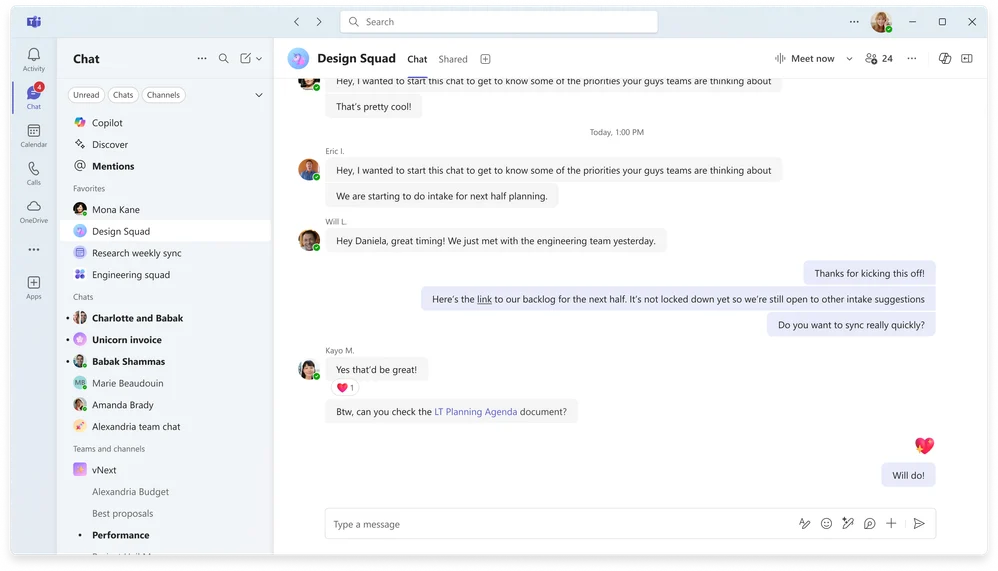998x571 pixels.
Task: Switch to the Shared tab
Action: click(453, 59)
